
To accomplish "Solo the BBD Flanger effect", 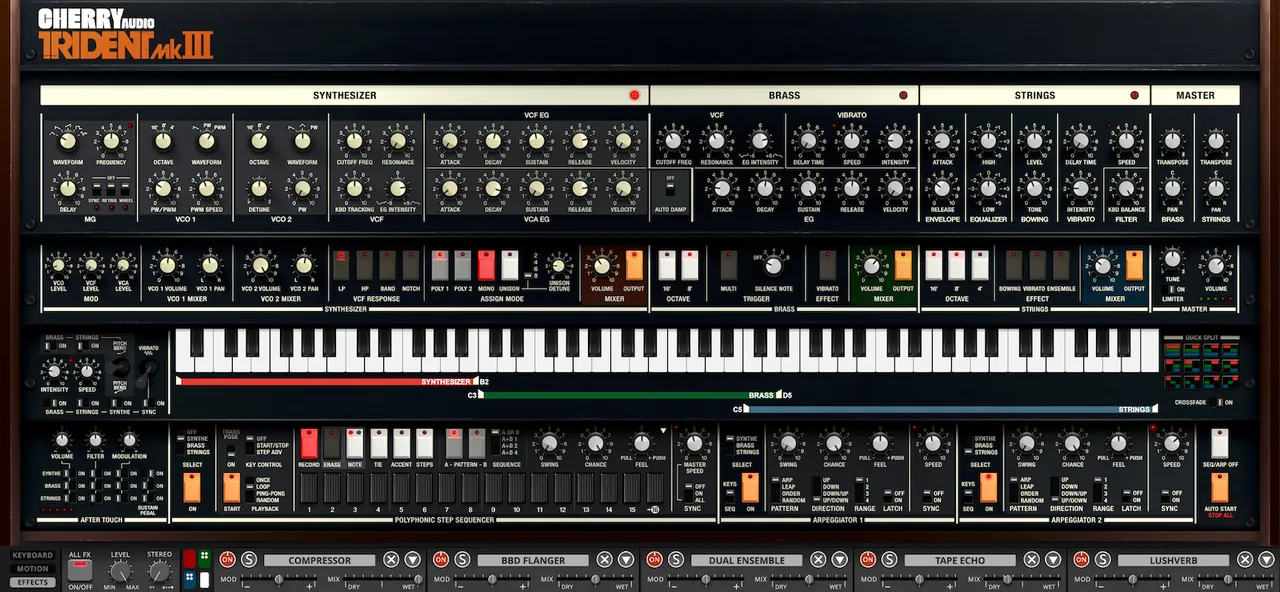I will click(x=462, y=560).
